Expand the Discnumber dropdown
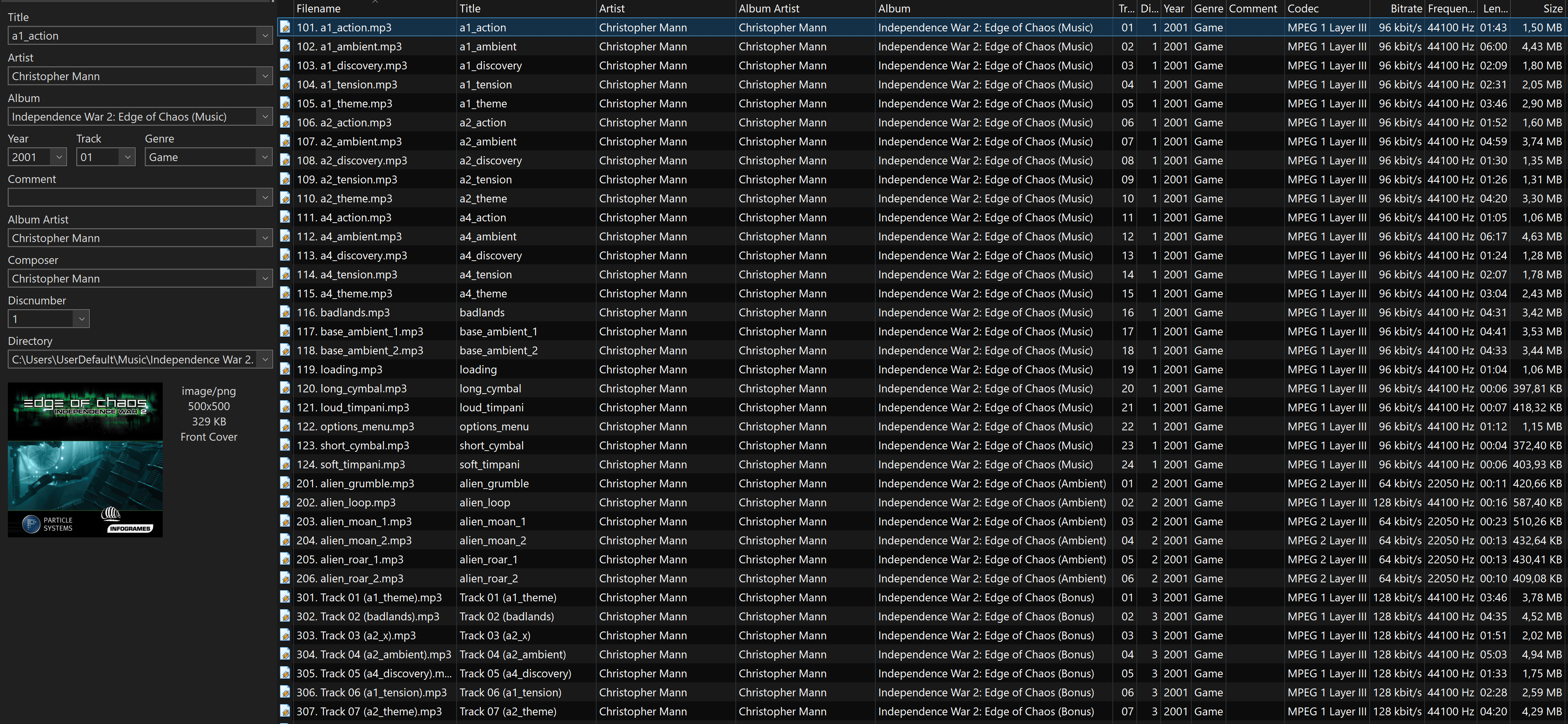 82,319
